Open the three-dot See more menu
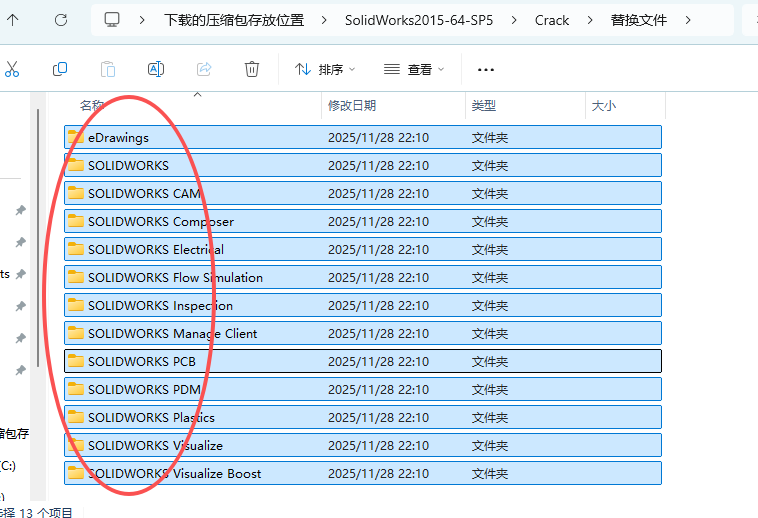The image size is (758, 518). 485,70
